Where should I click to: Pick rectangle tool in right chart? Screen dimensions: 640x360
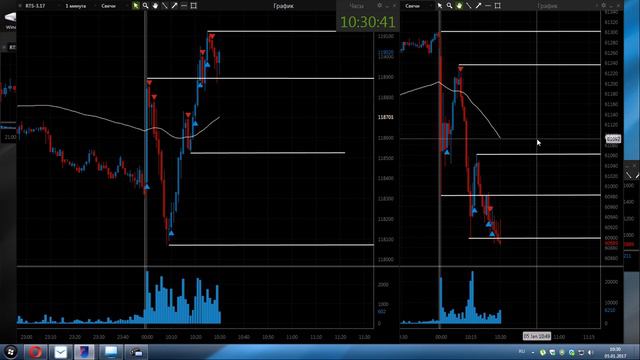click(498, 6)
